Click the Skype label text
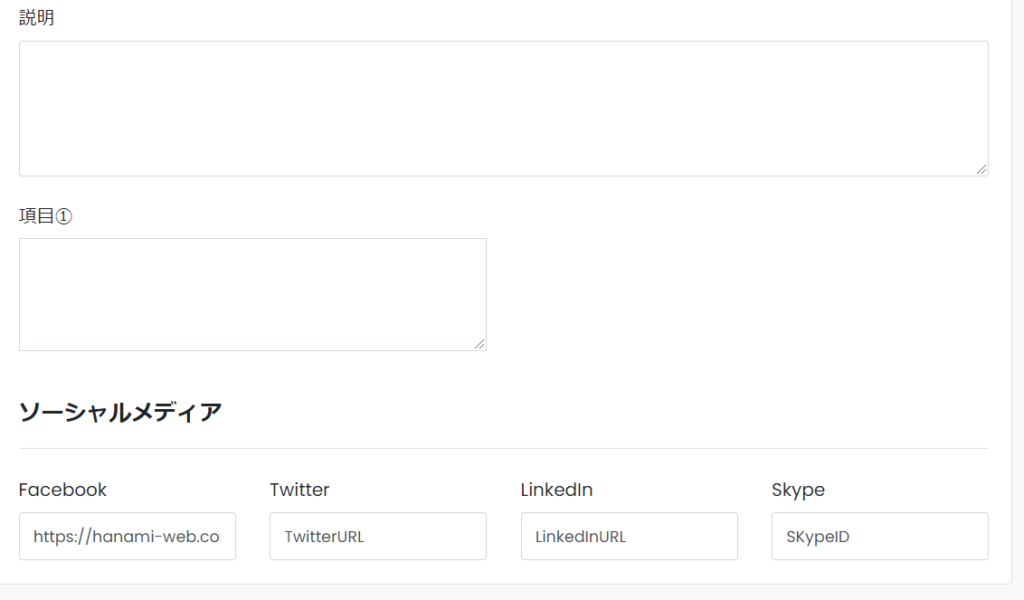Viewport: 1024px width, 600px height. (x=798, y=490)
